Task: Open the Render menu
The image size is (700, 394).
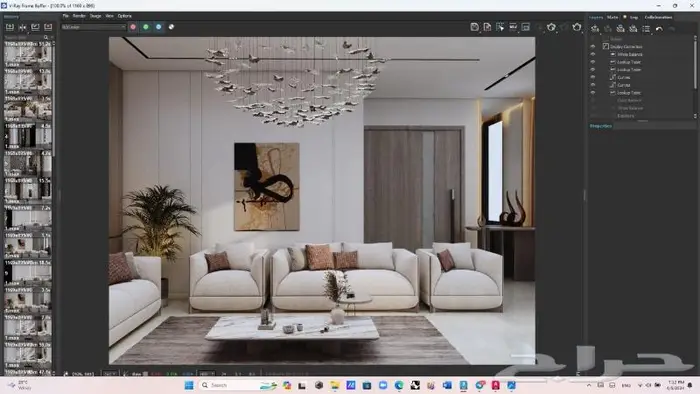Action: [79, 16]
